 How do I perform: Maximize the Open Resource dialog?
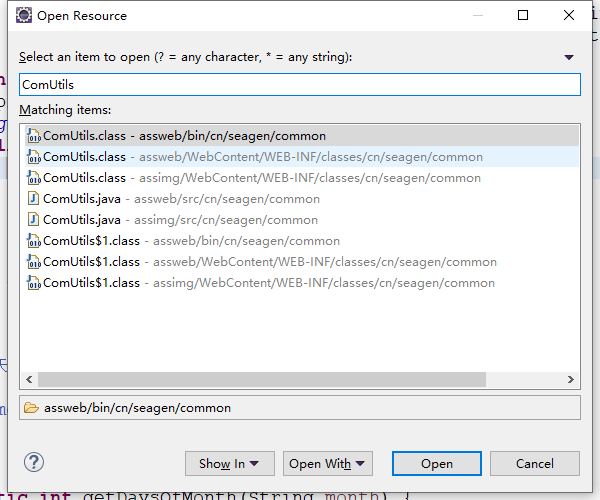point(523,15)
